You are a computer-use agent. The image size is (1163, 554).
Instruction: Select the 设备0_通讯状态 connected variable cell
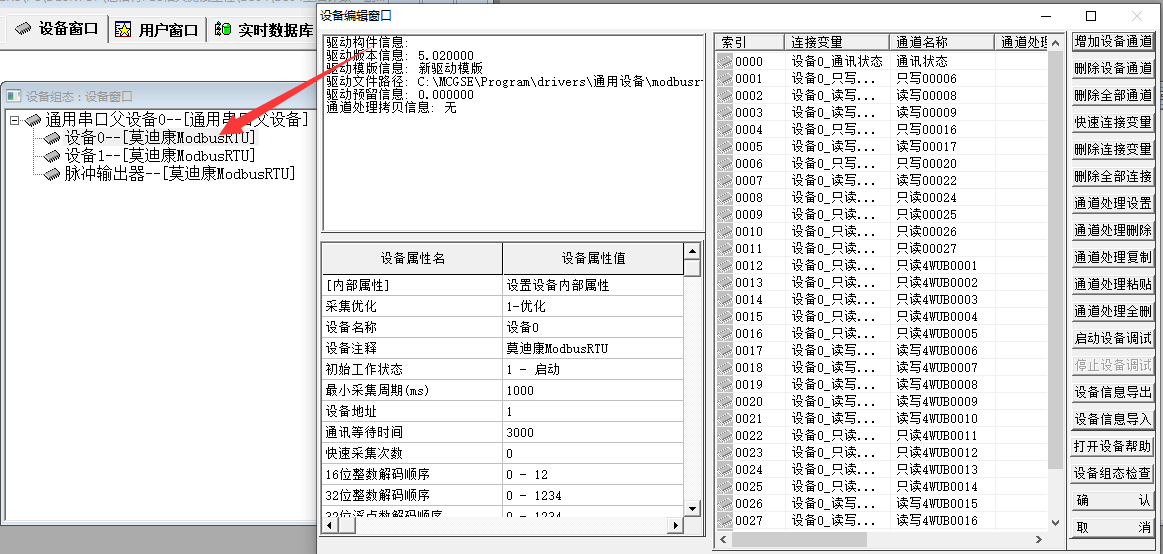pyautogui.click(x=837, y=62)
